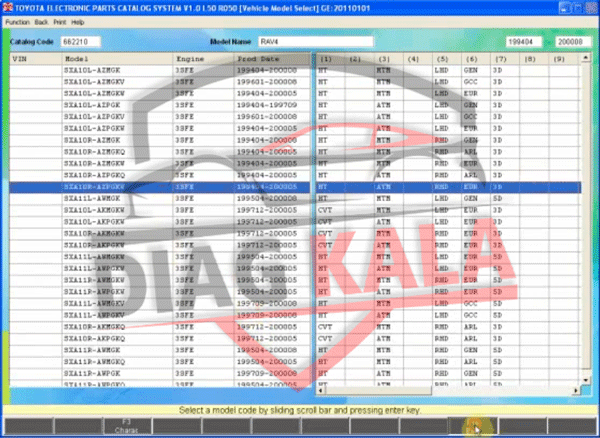Image resolution: width=600 pixels, height=438 pixels.
Task: Select model row SXA10L-AZPGKV
Action: click(295, 117)
